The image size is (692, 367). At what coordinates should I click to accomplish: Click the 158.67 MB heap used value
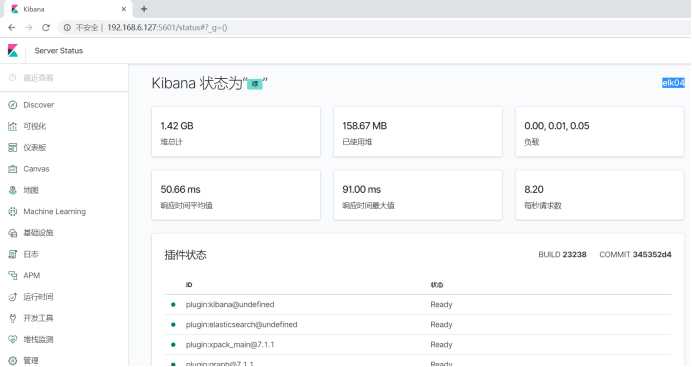[365, 126]
